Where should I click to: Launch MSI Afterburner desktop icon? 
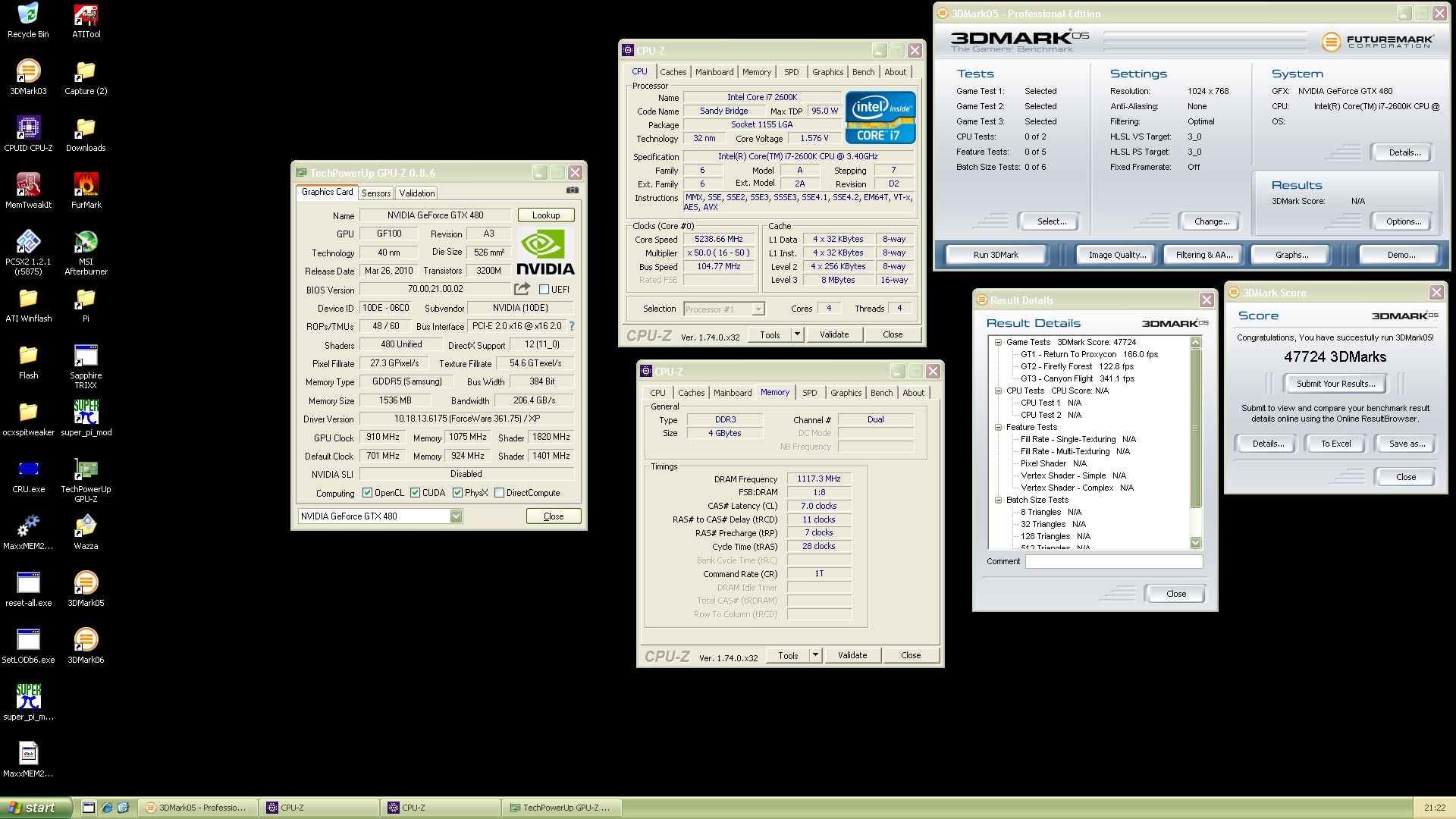point(86,253)
